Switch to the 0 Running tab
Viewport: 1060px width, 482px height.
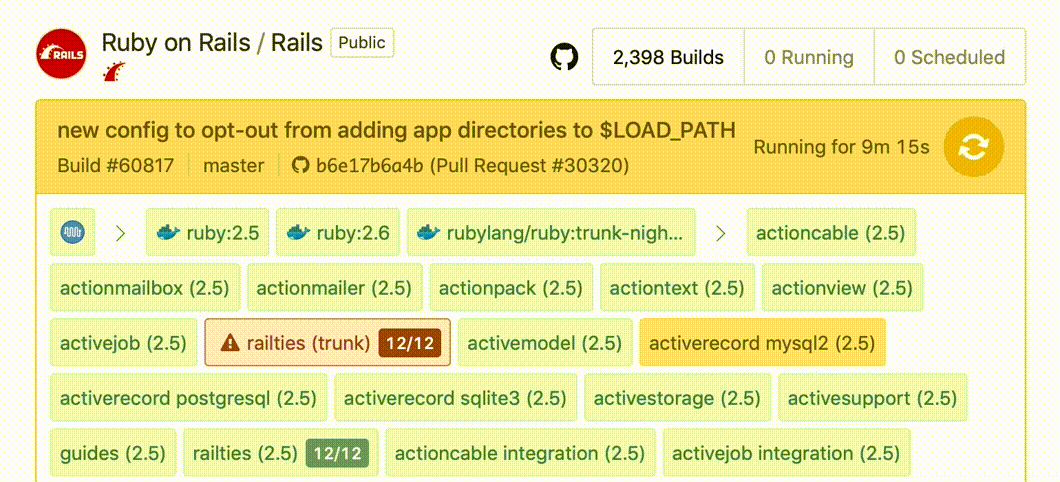(x=809, y=57)
